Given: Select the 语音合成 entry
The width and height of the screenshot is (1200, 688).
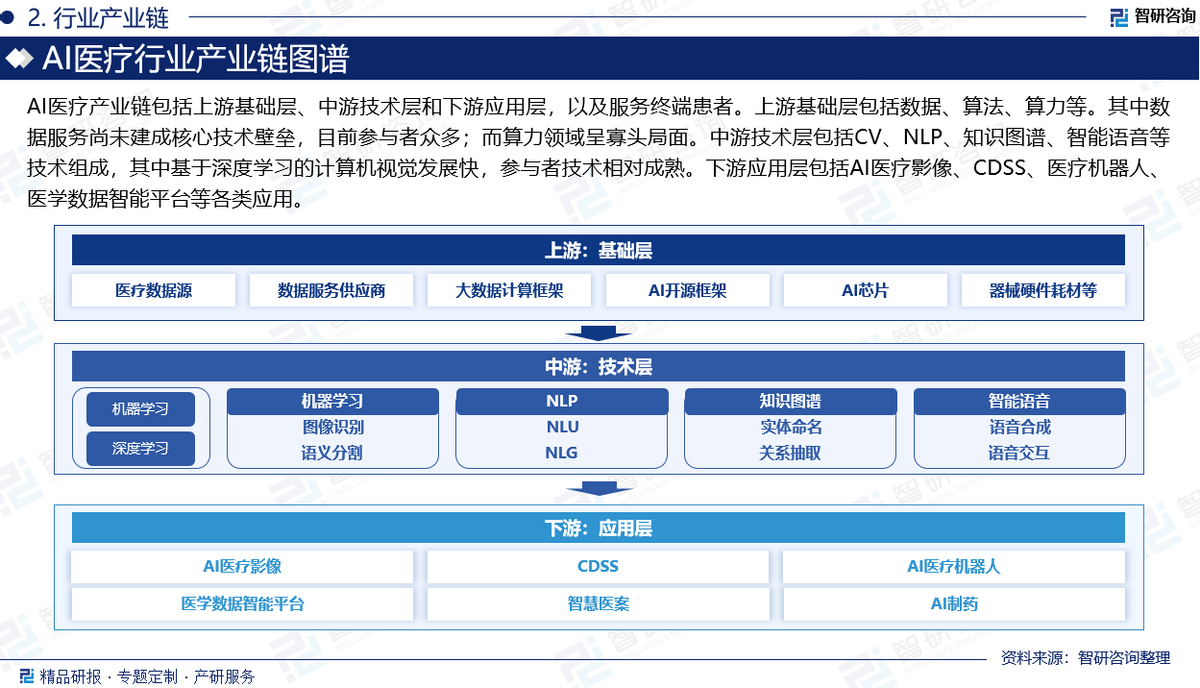Looking at the screenshot, I should 1020,427.
